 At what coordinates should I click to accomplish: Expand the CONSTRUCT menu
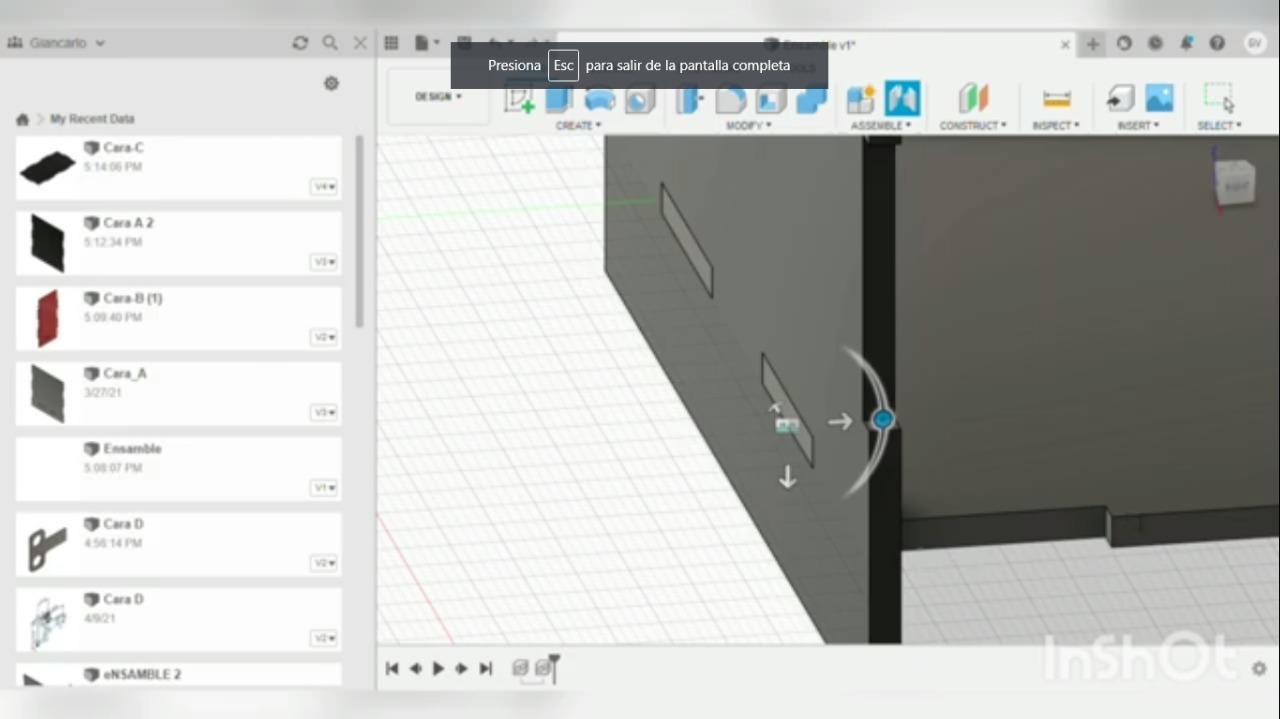[973, 126]
